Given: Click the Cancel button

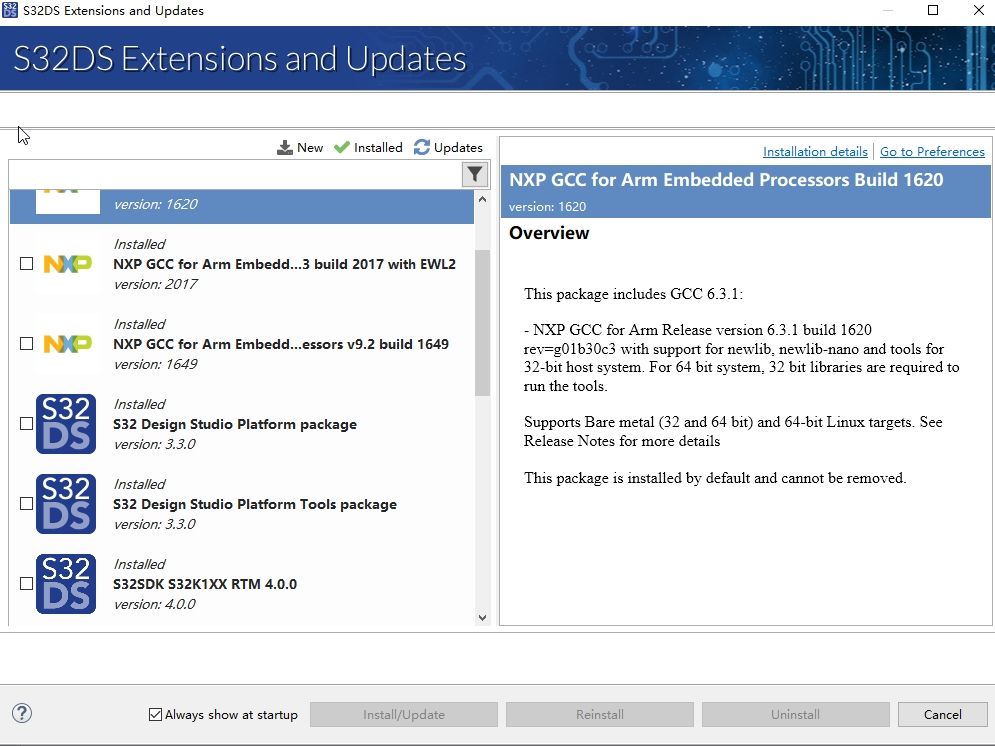Looking at the screenshot, I should coord(942,714).
